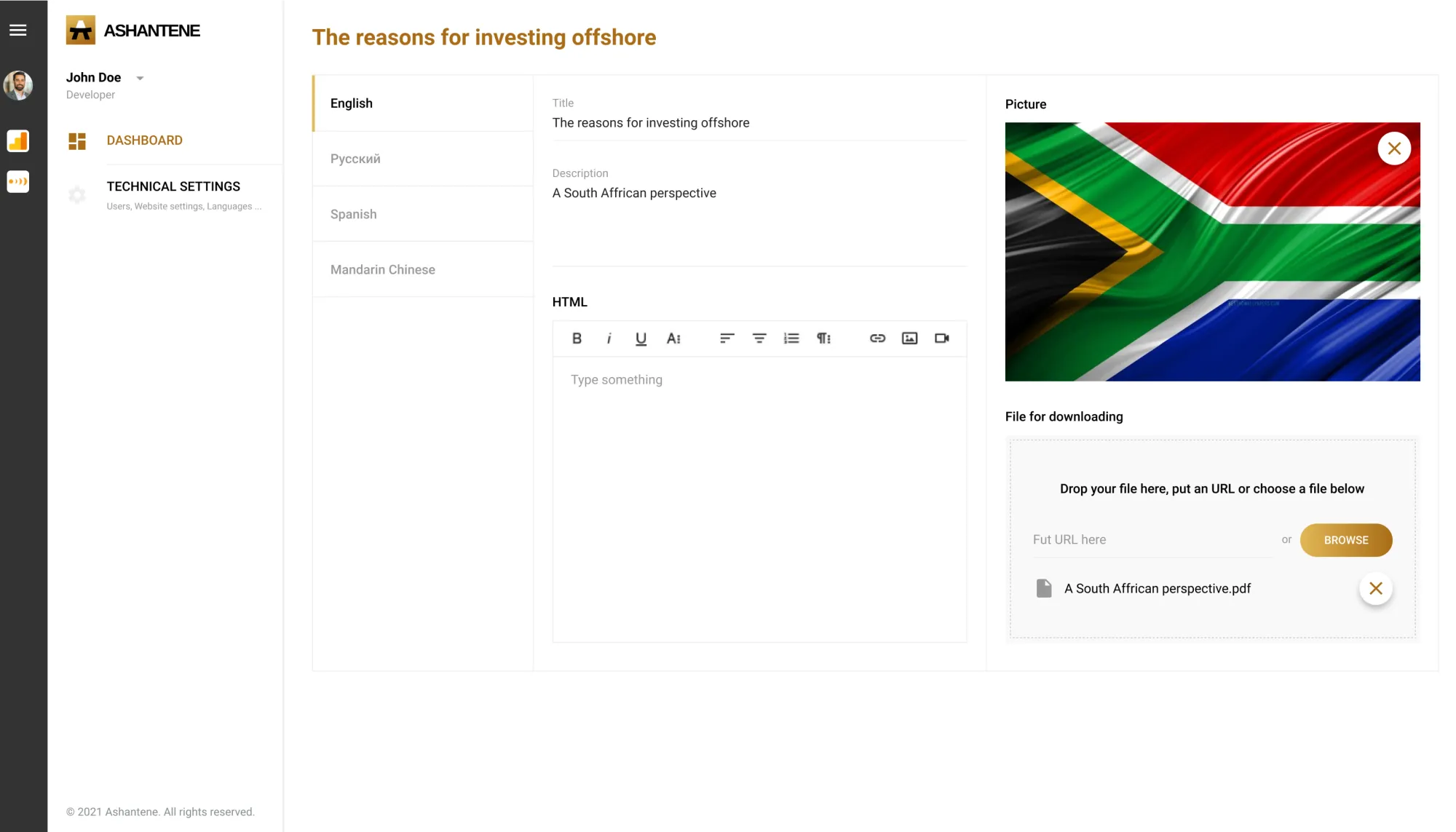
Task: Insert a hyperlink in the editor
Action: point(877,338)
